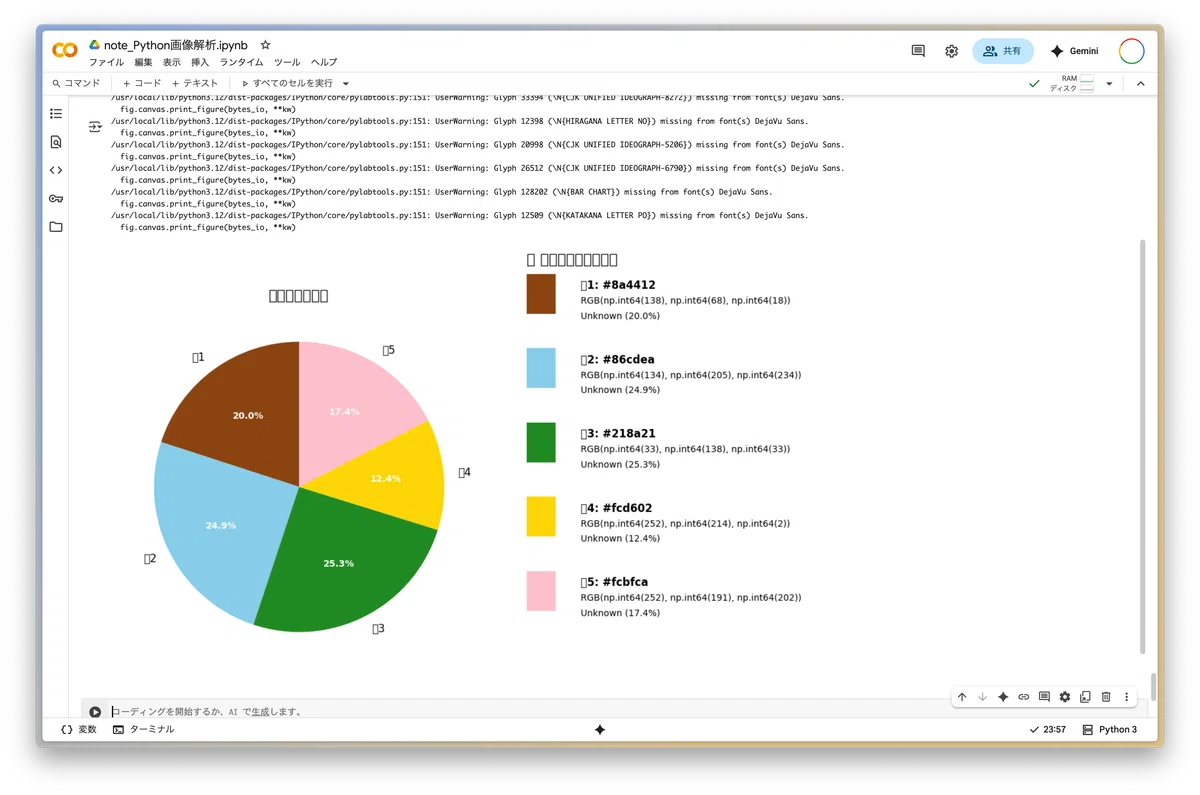
Task: Move the cell up with arrow icon
Action: pos(962,697)
